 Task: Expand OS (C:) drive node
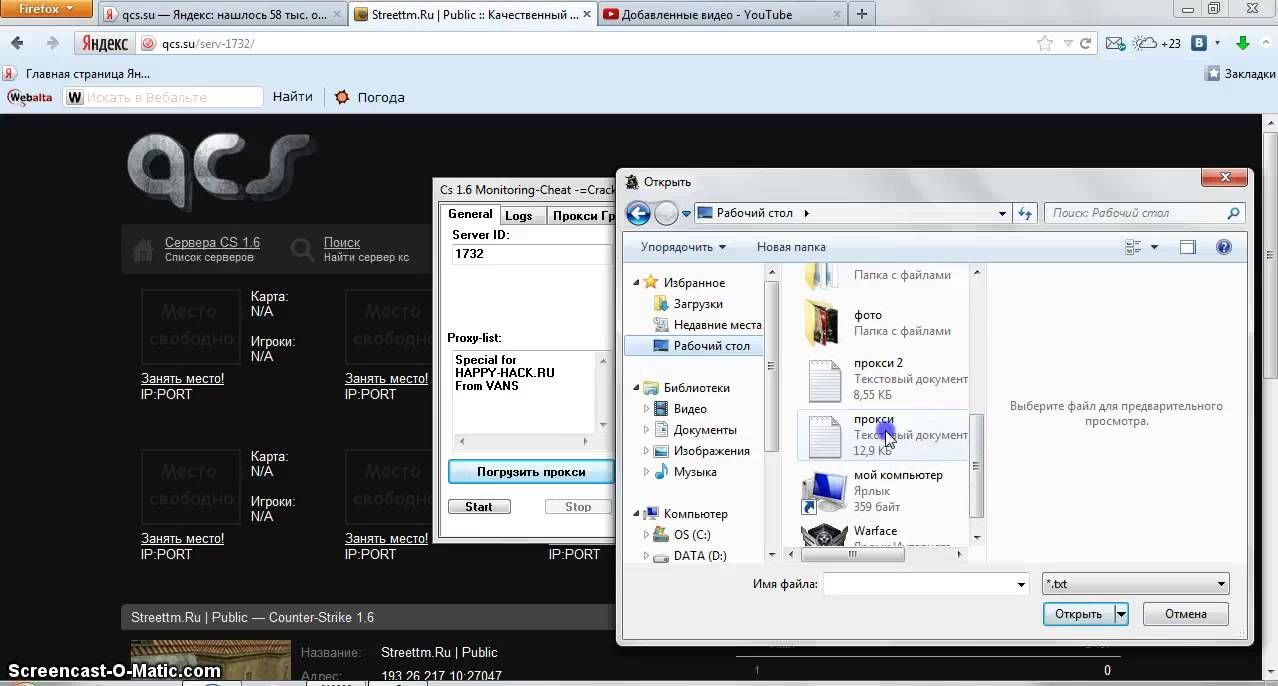[646, 535]
